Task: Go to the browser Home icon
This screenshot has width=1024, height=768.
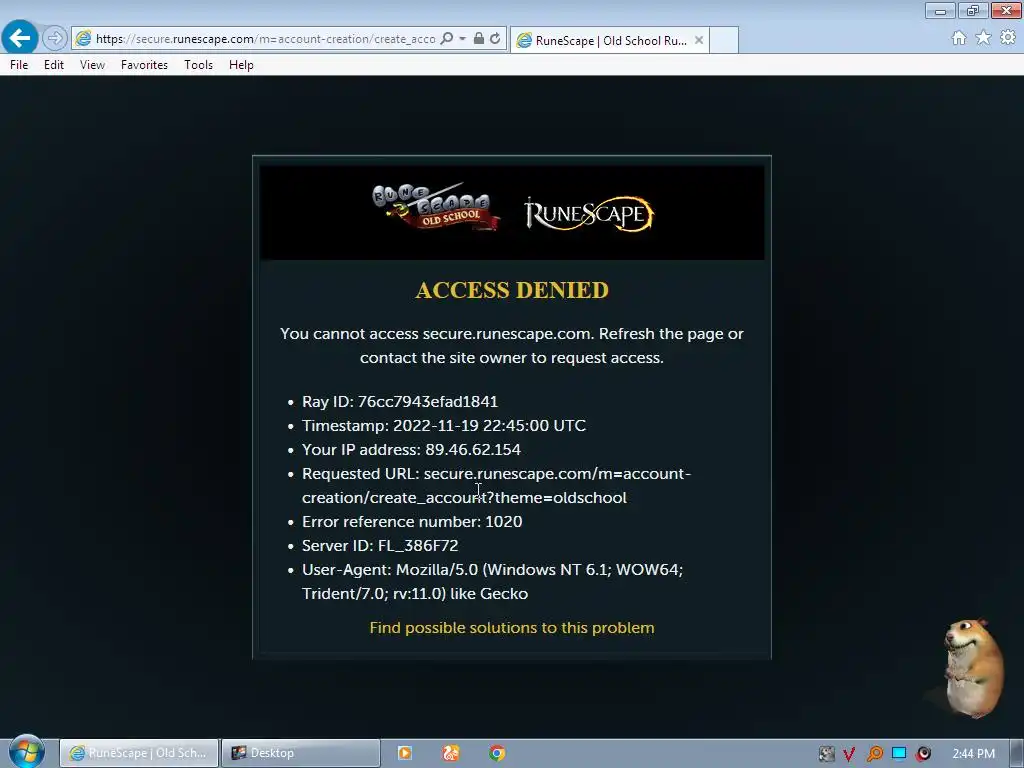Action: (x=959, y=38)
